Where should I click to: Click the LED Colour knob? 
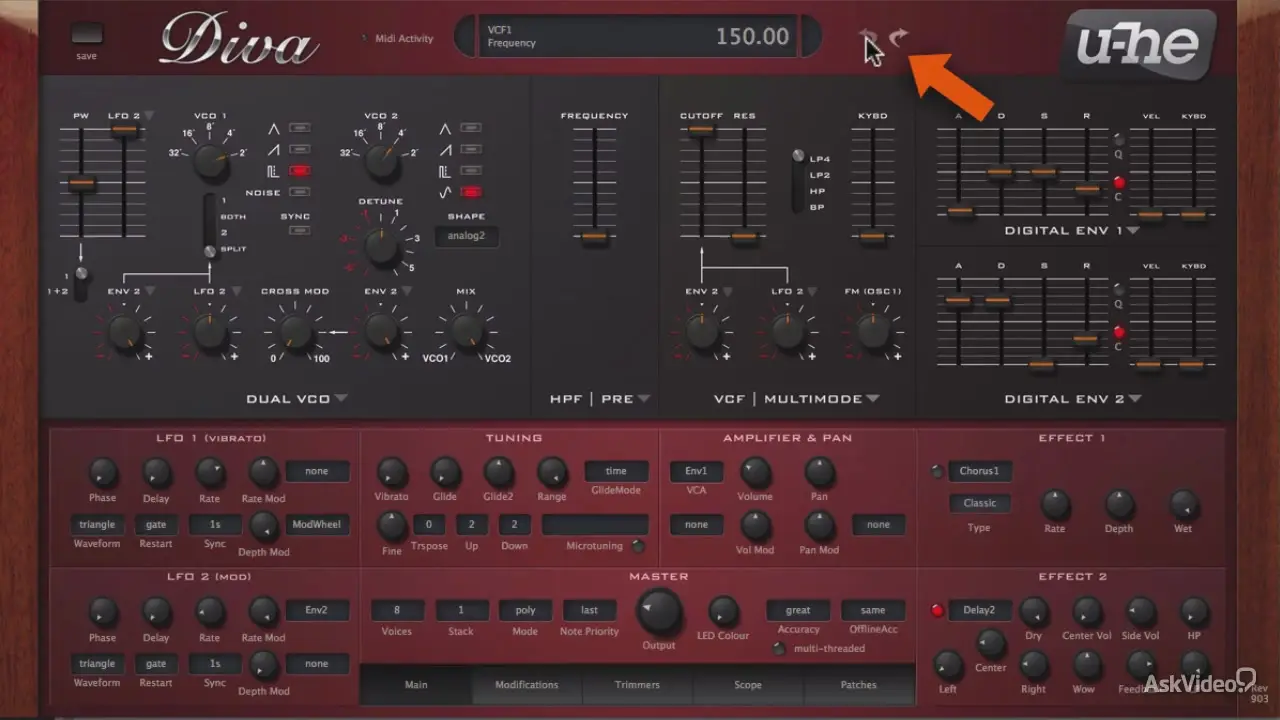723,612
